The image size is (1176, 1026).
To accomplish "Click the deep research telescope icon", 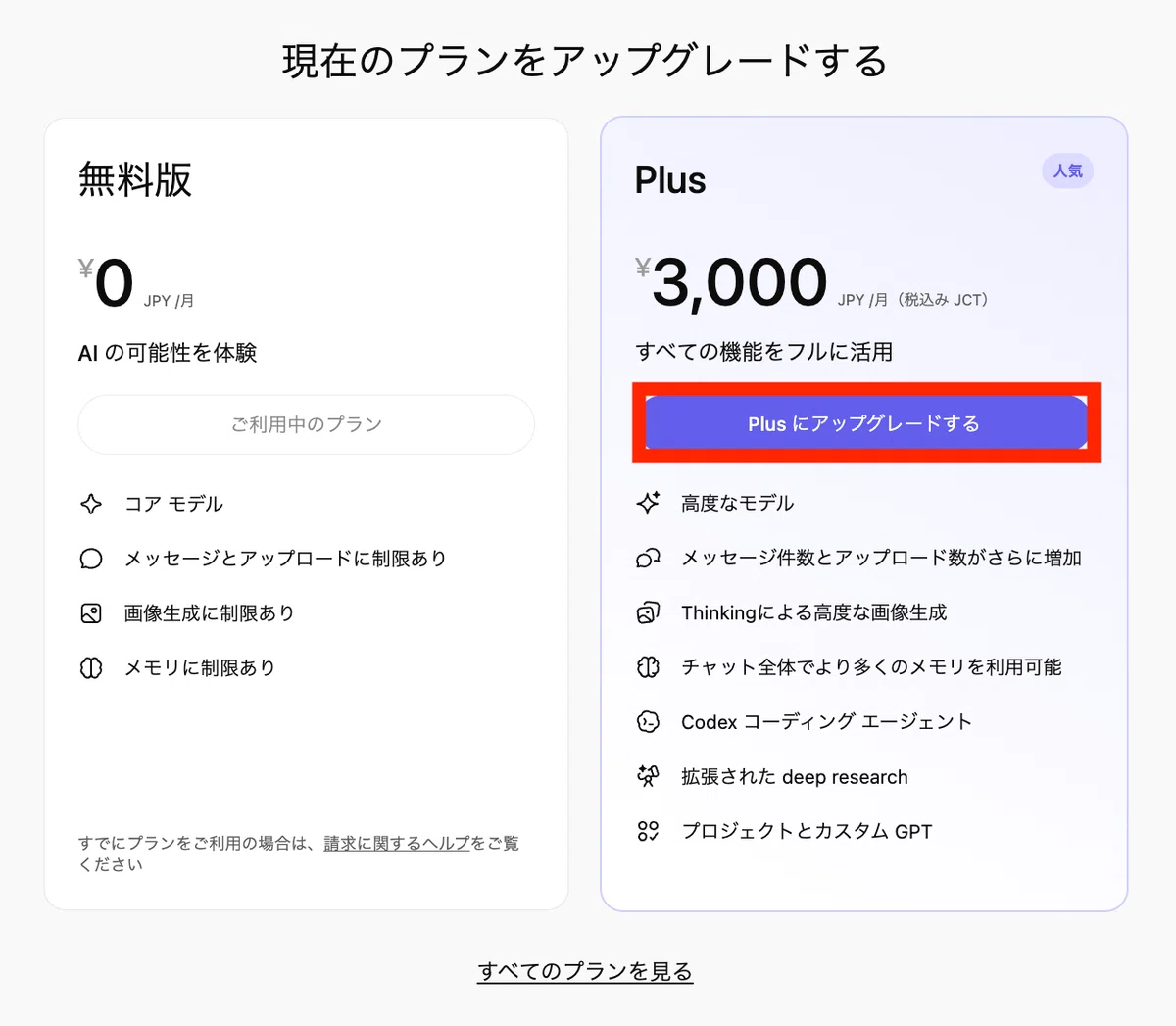I will point(648,776).
